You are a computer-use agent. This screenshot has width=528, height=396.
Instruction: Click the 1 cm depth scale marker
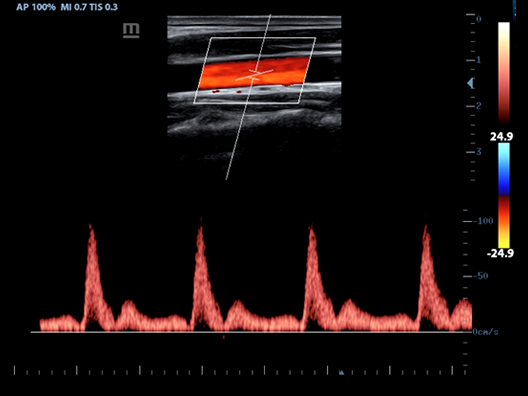(x=478, y=60)
